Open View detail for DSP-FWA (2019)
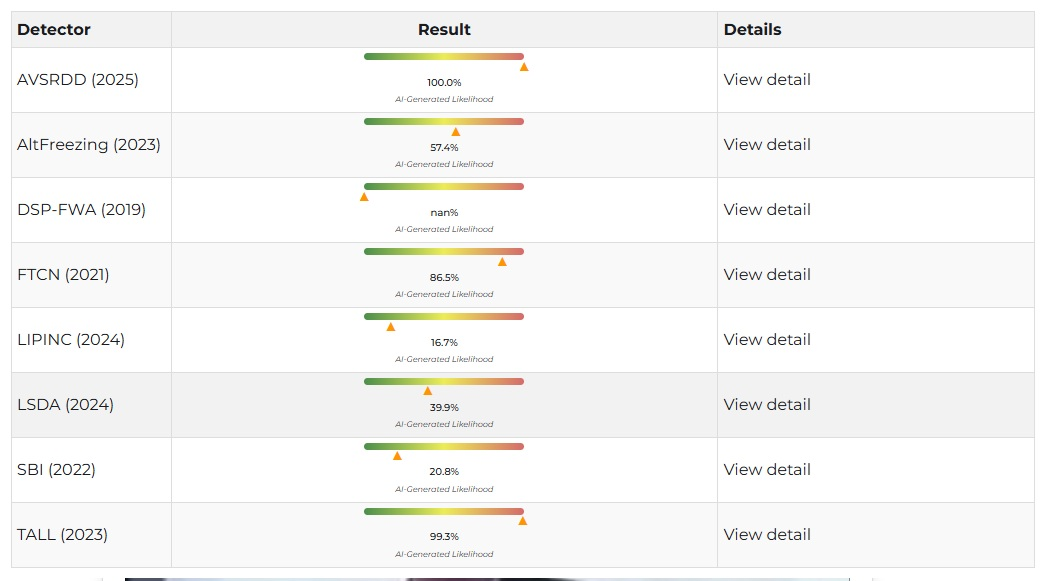The height and width of the screenshot is (581, 1054). (767, 210)
